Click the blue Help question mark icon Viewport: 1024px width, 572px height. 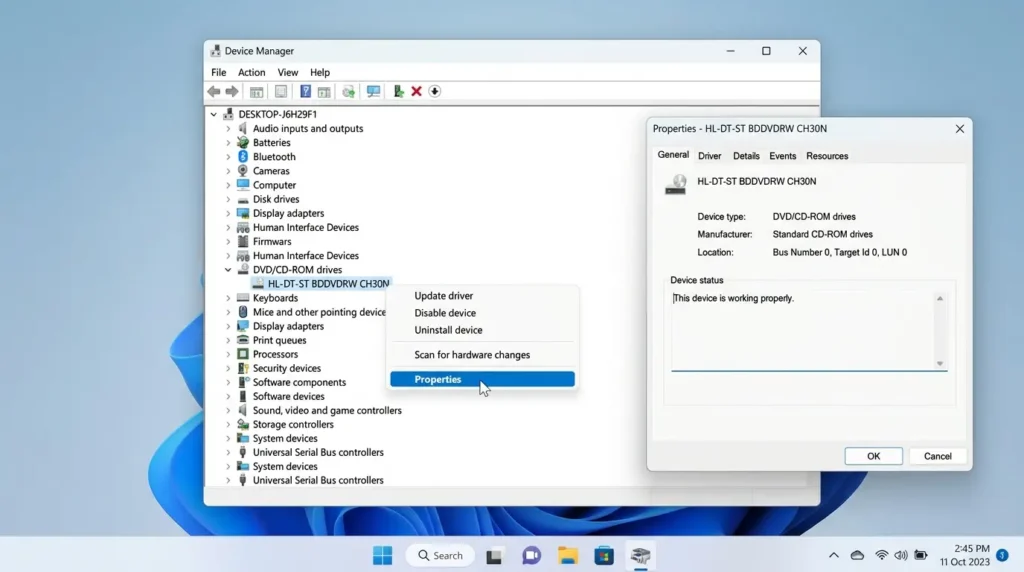(x=305, y=91)
